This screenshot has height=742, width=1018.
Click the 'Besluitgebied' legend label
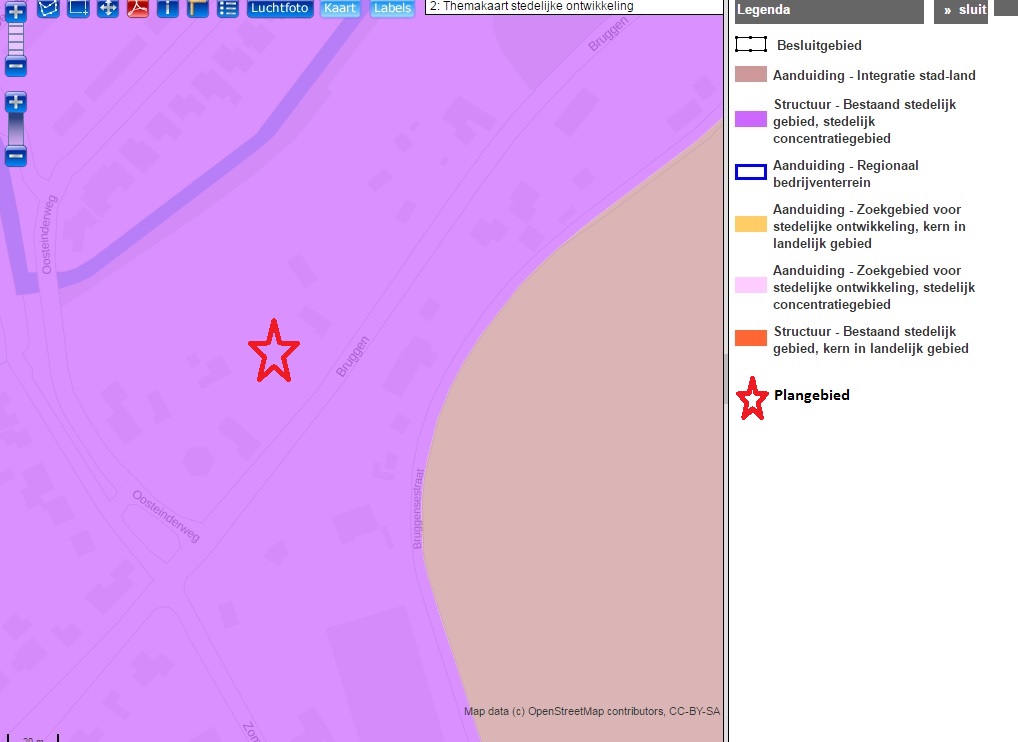pos(819,45)
